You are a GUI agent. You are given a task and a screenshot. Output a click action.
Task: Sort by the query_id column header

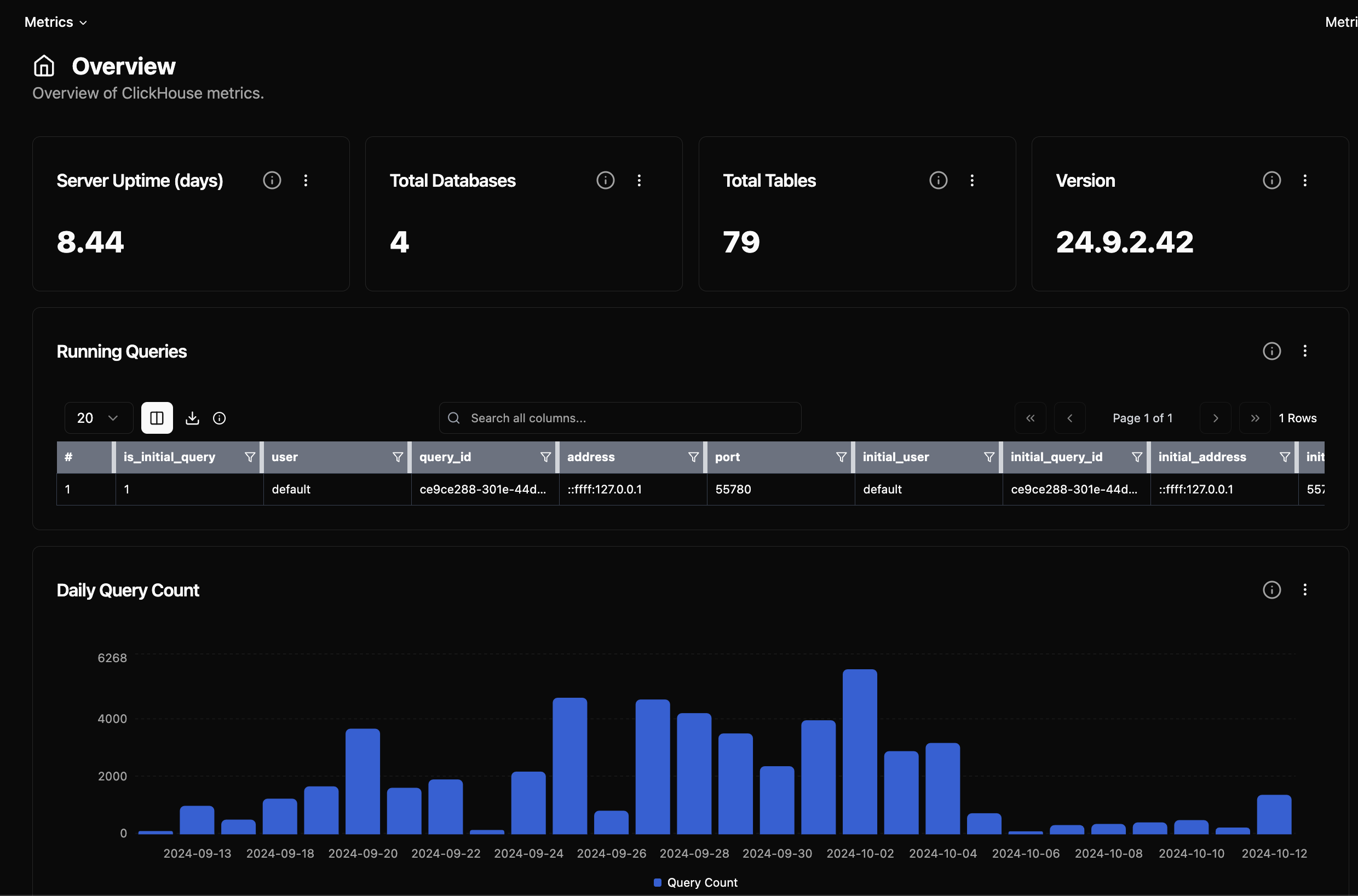pyautogui.click(x=446, y=457)
